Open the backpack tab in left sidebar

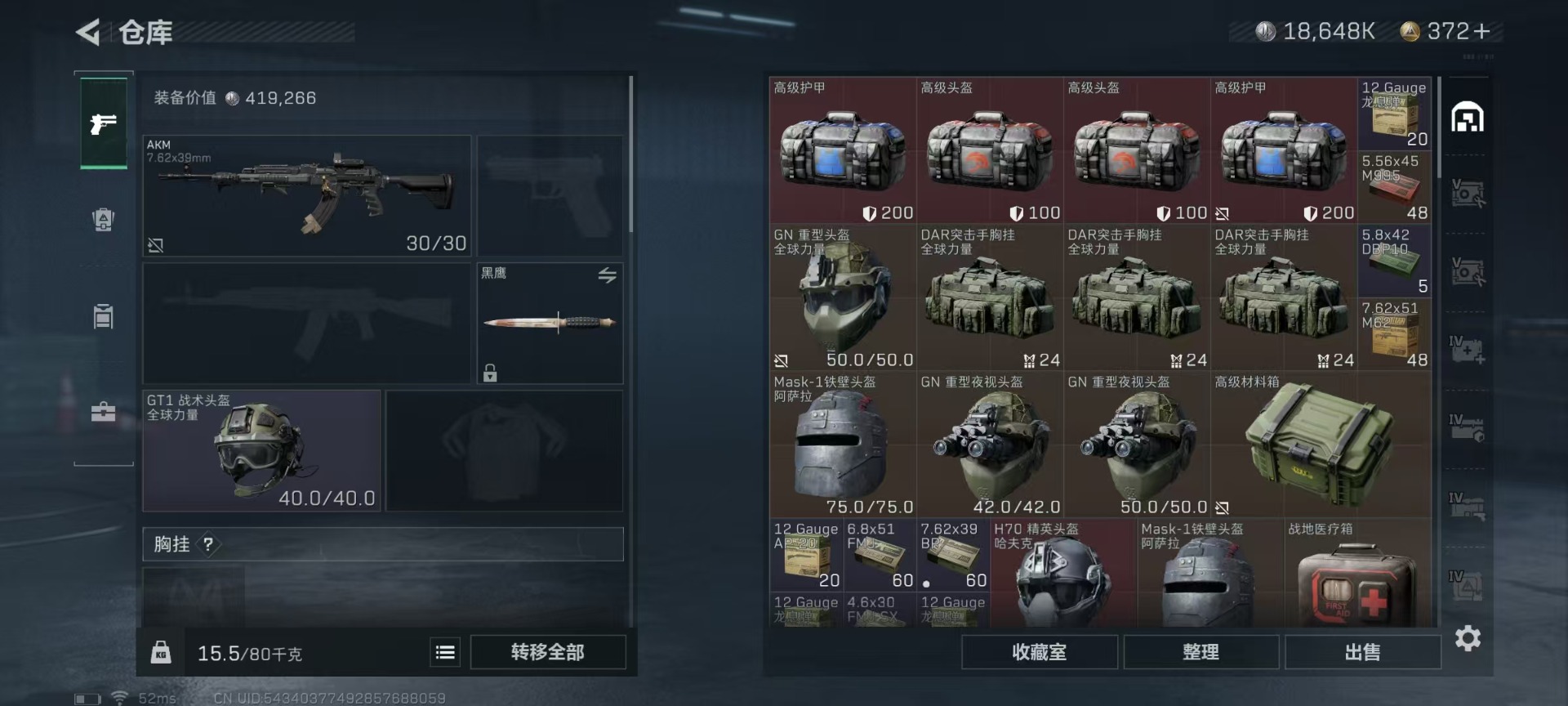tap(103, 219)
